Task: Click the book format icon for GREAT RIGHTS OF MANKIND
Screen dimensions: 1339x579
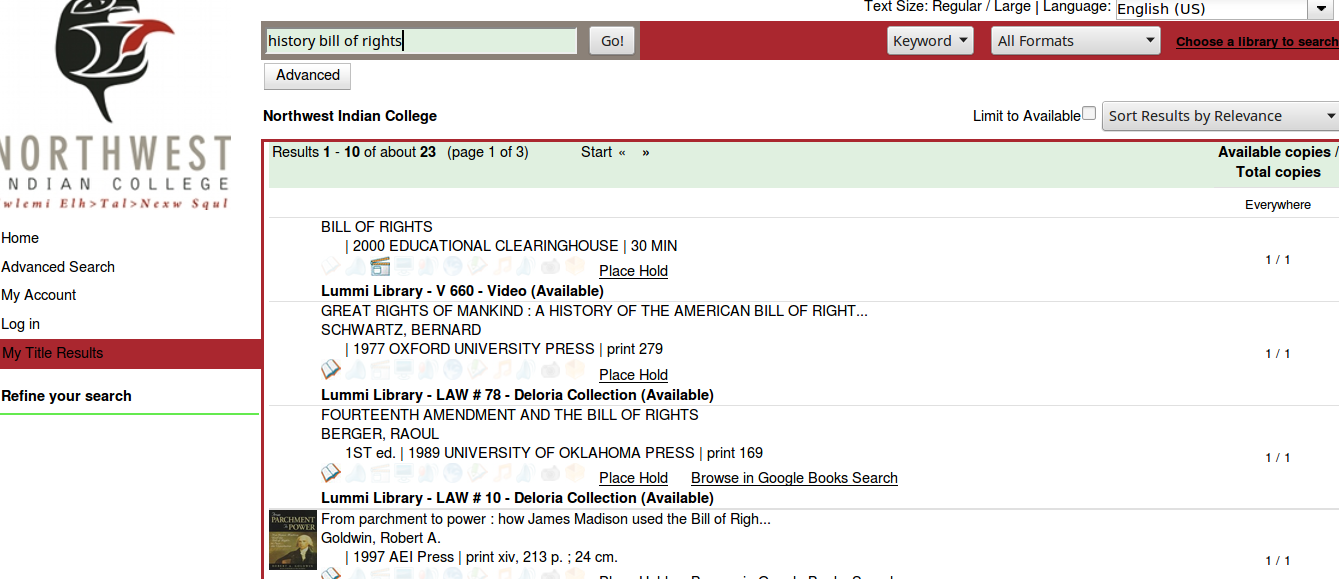Action: [331, 370]
